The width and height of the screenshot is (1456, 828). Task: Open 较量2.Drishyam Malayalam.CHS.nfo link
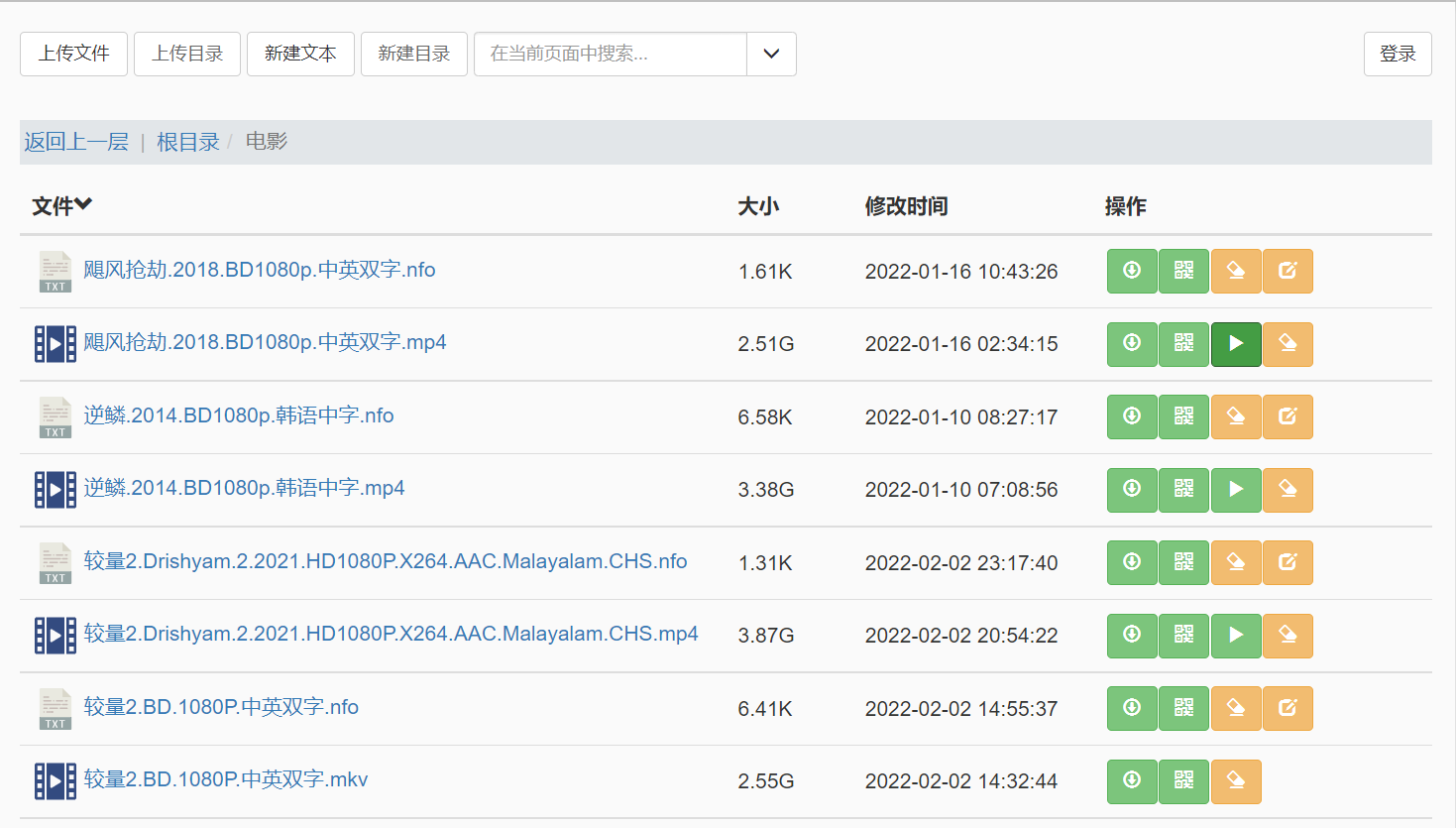click(x=386, y=561)
